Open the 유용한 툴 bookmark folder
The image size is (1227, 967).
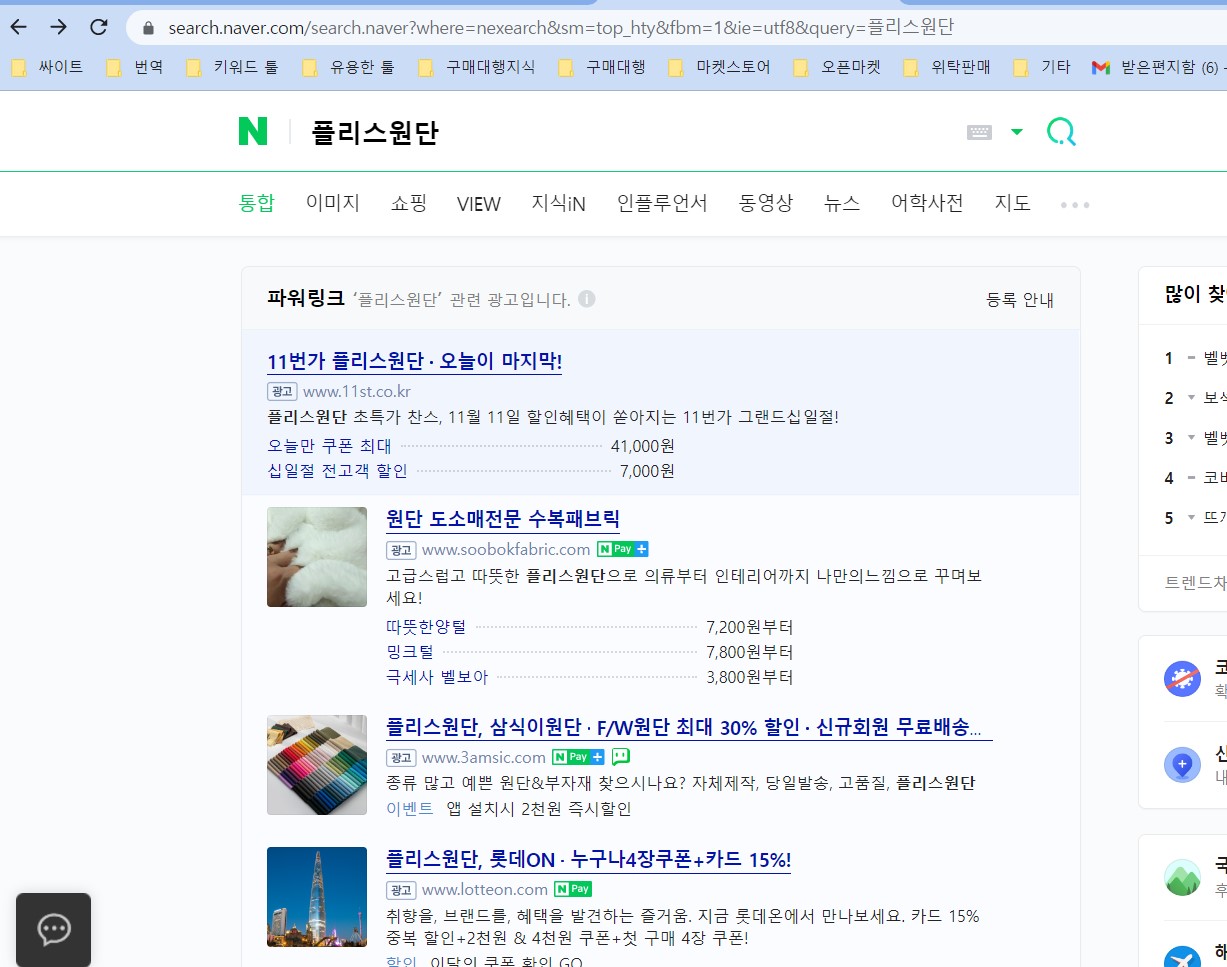pos(349,68)
